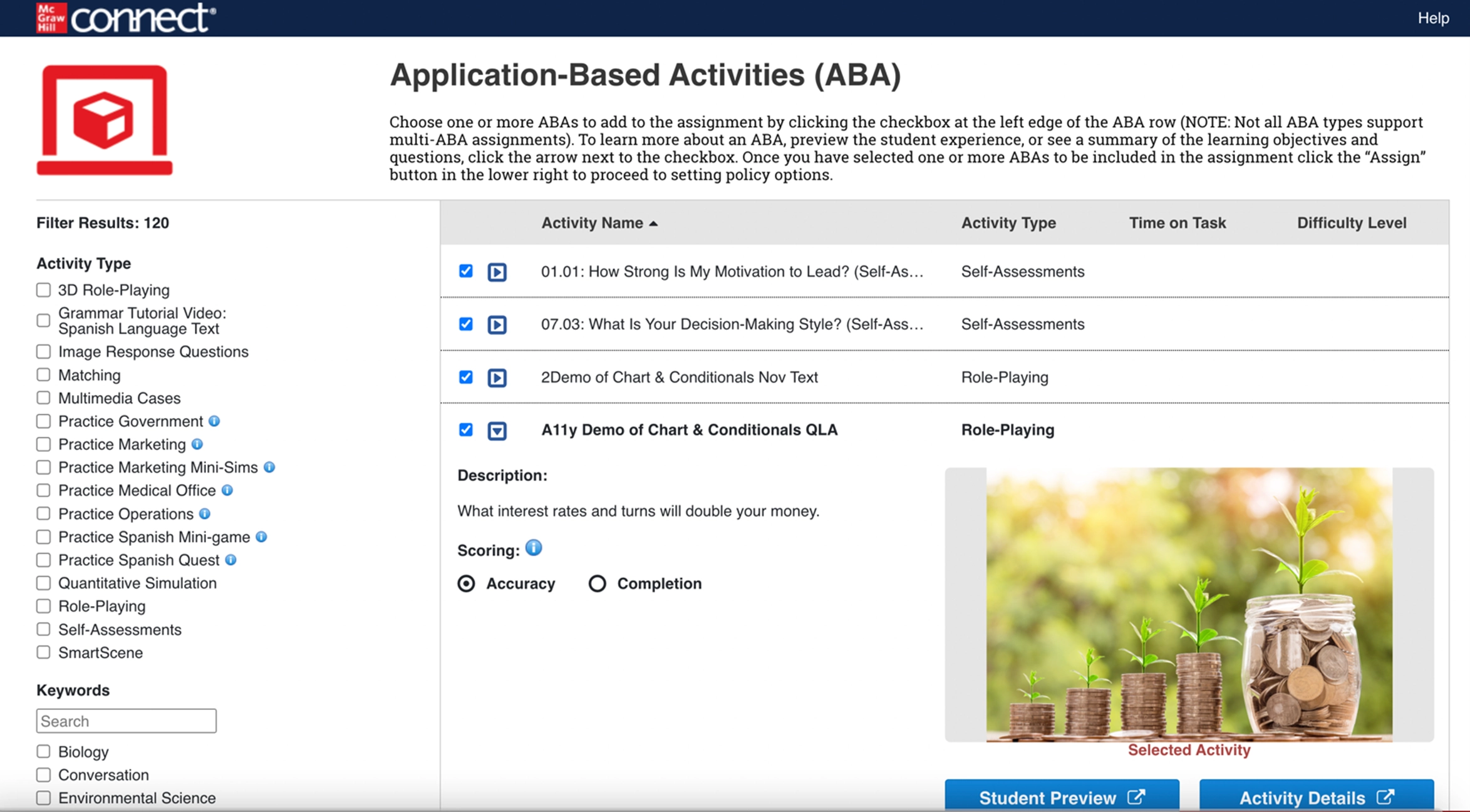Uncheck the 07.03 Decision-Making Style activity
Viewport: 1470px width, 812px height.
[465, 324]
